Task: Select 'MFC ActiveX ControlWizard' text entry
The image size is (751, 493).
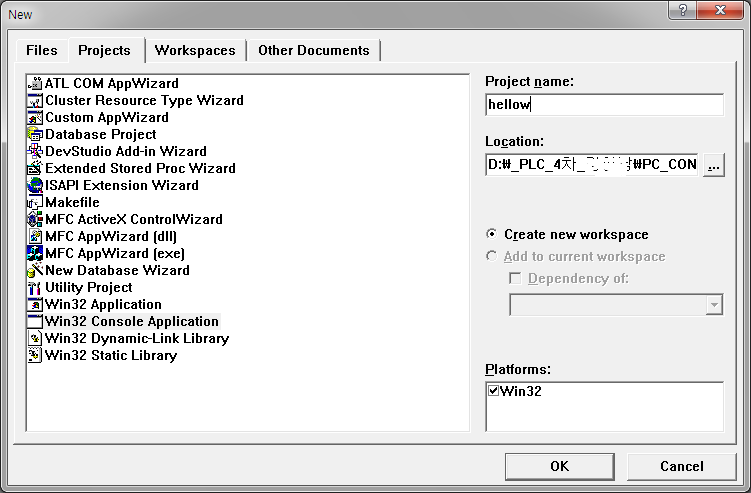Action: (x=134, y=219)
